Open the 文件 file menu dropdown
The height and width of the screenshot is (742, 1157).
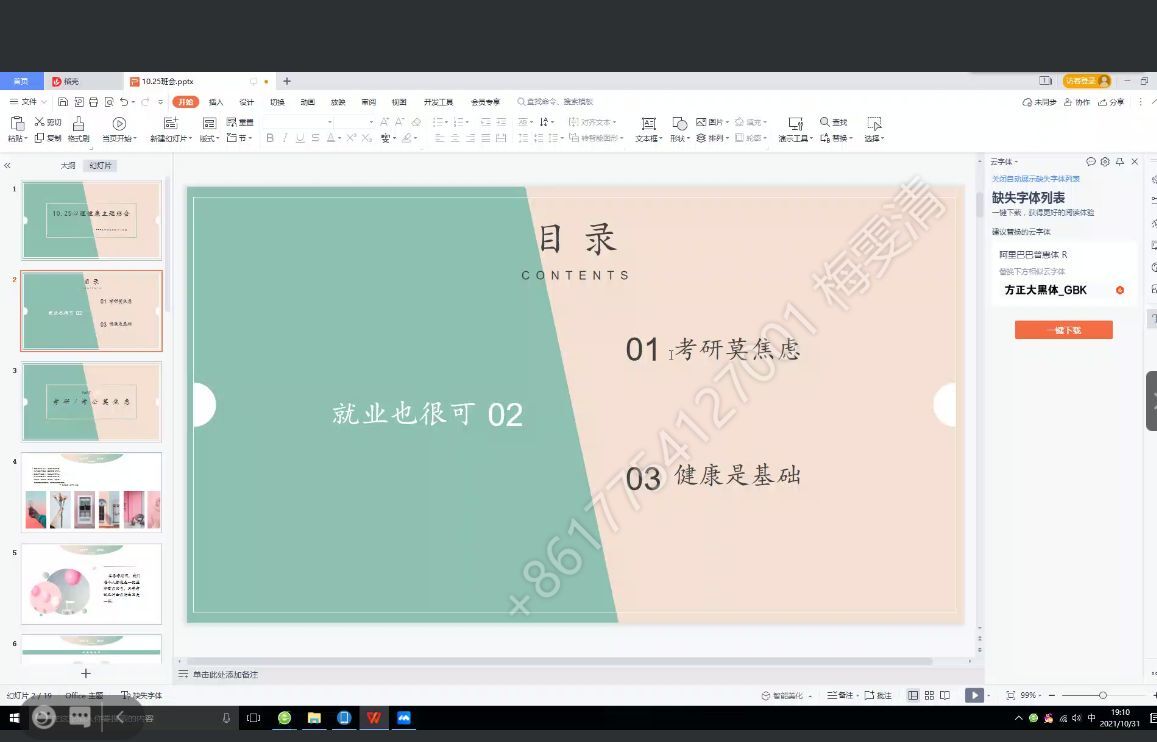pos(27,102)
